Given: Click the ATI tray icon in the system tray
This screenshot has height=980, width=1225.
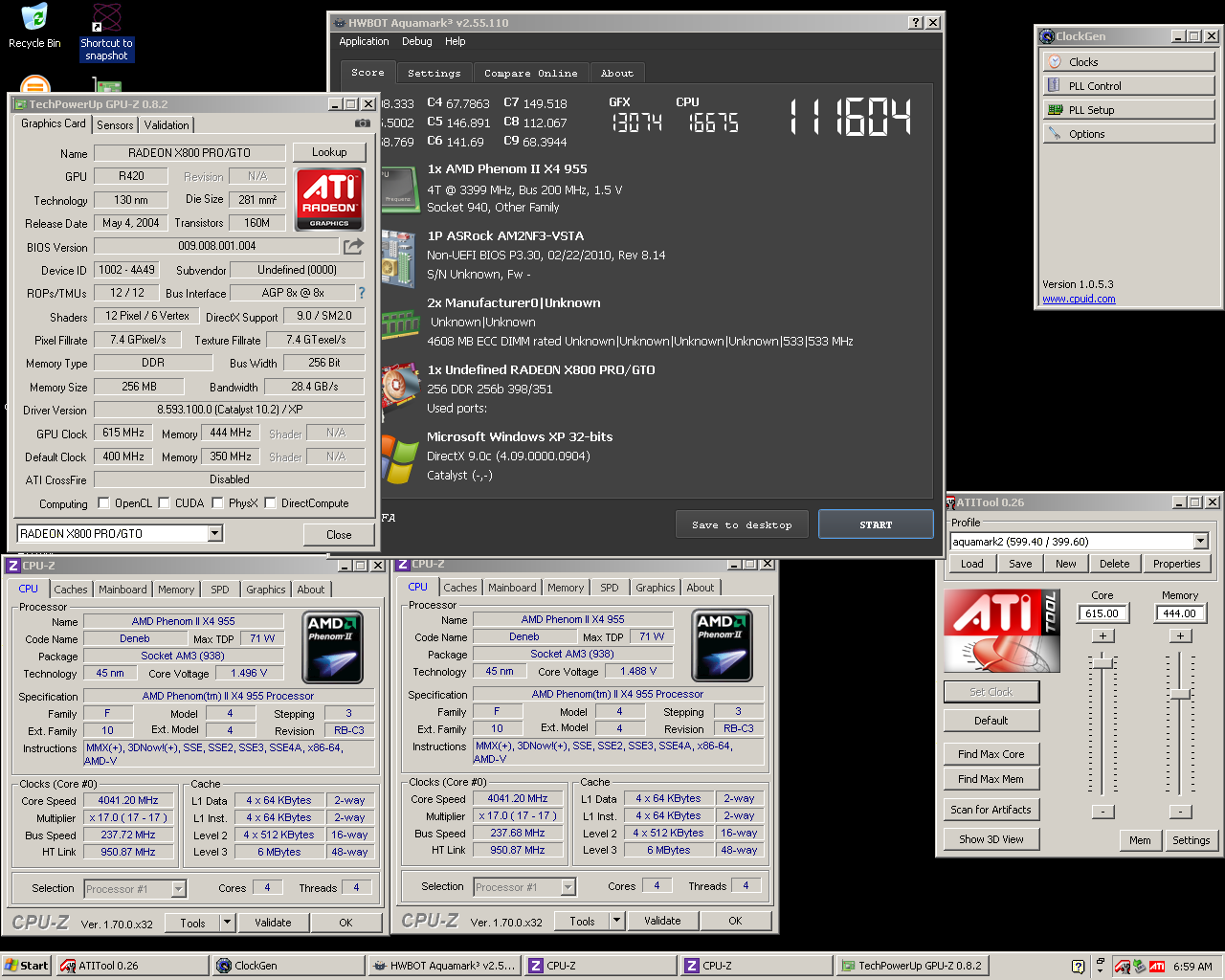Looking at the screenshot, I should point(1157,967).
